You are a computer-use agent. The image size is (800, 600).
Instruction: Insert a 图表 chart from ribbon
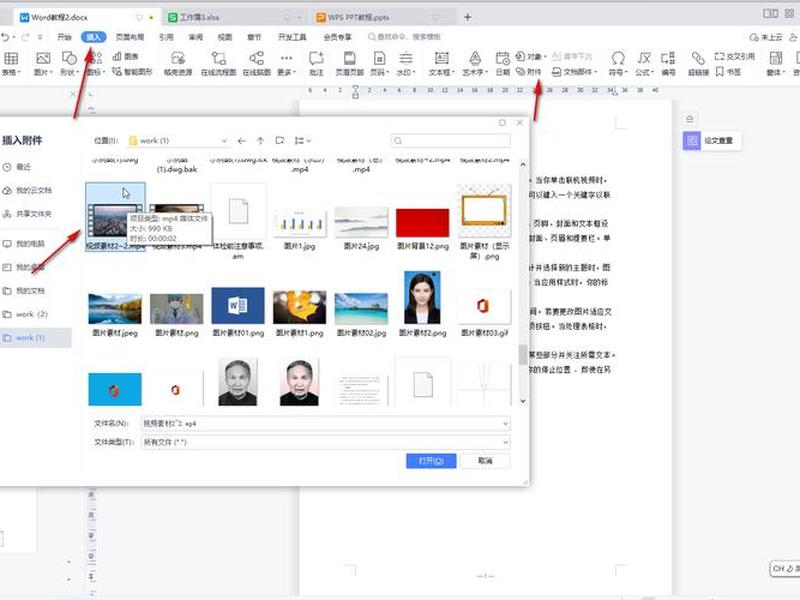pyautogui.click(x=126, y=56)
